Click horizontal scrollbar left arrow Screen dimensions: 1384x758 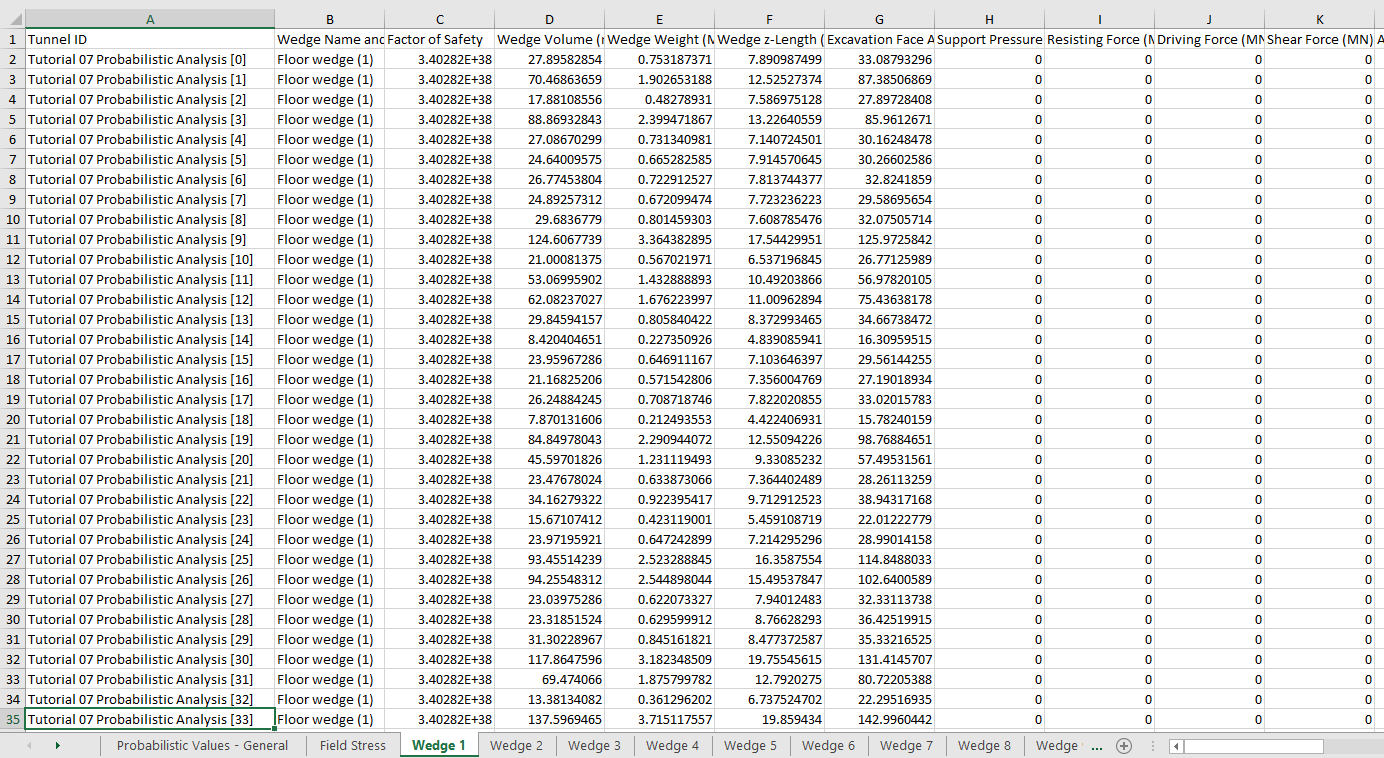[1176, 746]
